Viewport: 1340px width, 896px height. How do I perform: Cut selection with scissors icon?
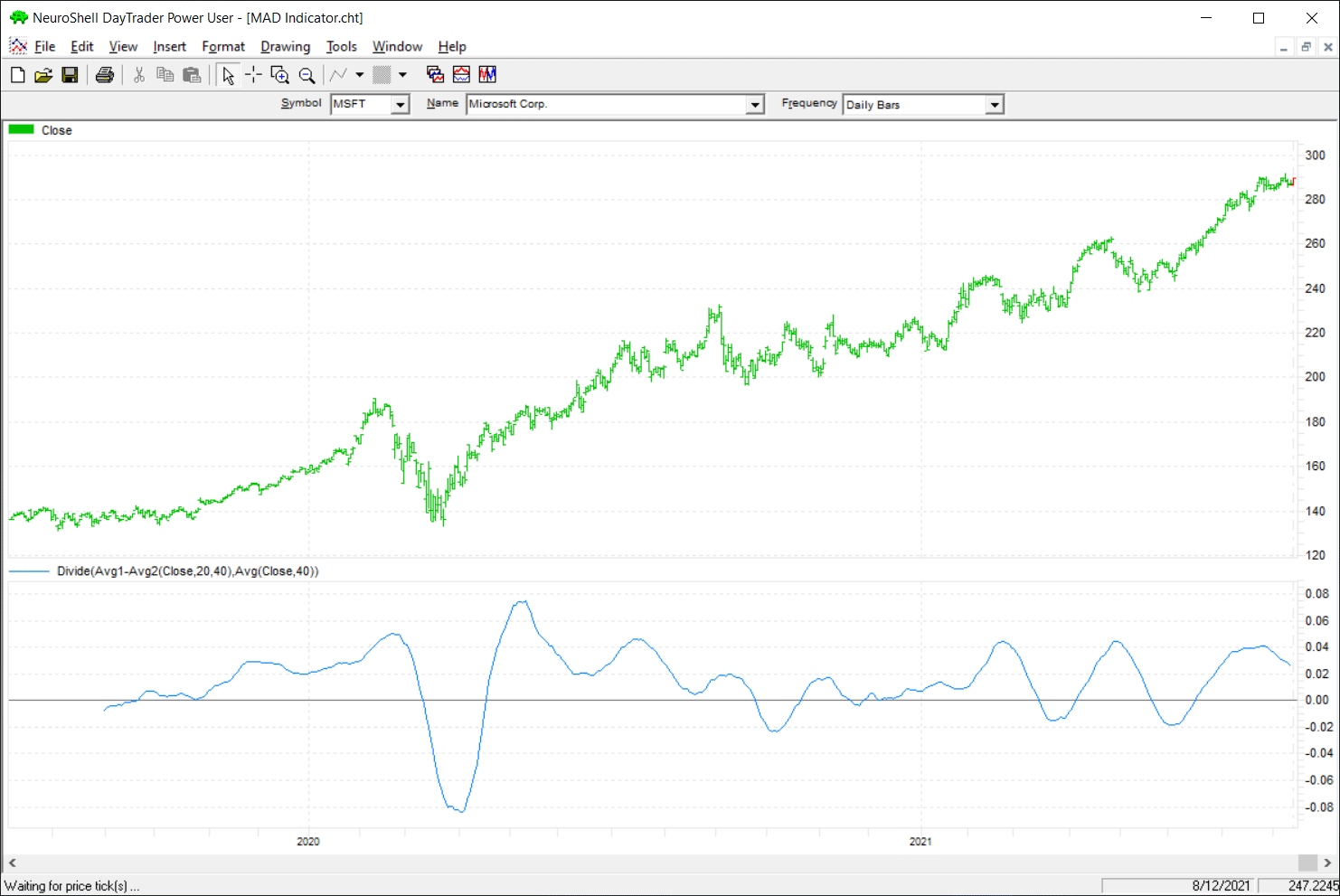(139, 75)
